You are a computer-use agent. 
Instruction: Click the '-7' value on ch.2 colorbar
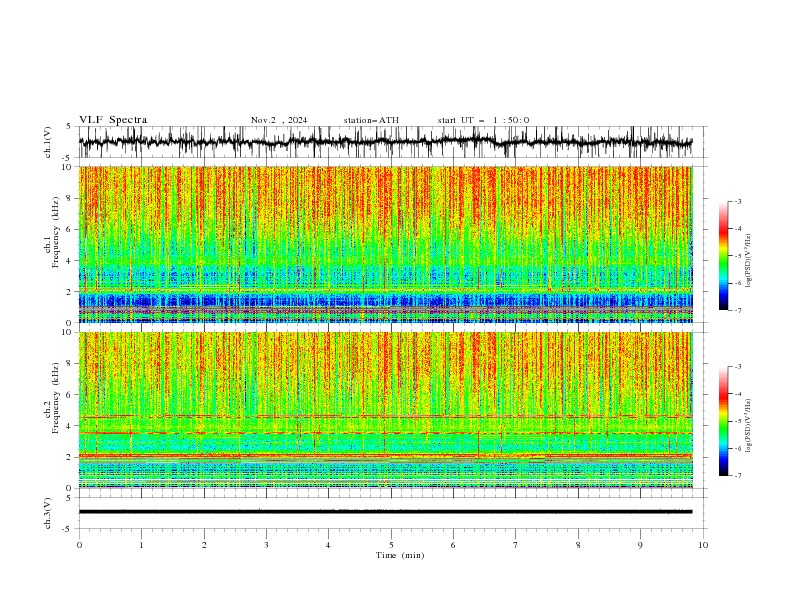pos(738,475)
